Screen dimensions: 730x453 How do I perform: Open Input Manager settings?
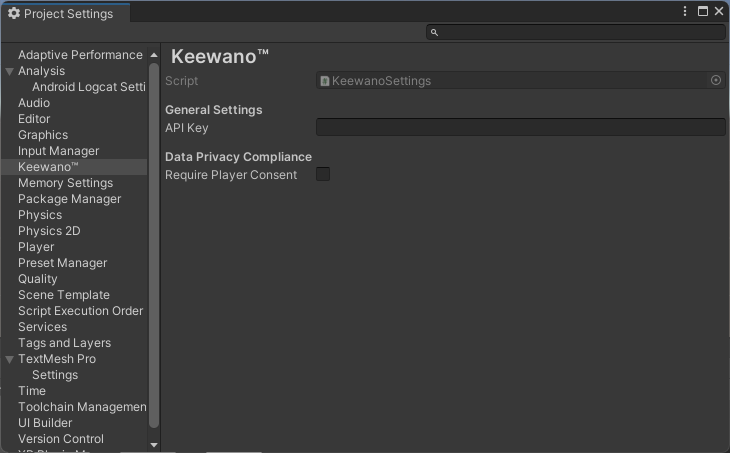tap(59, 151)
